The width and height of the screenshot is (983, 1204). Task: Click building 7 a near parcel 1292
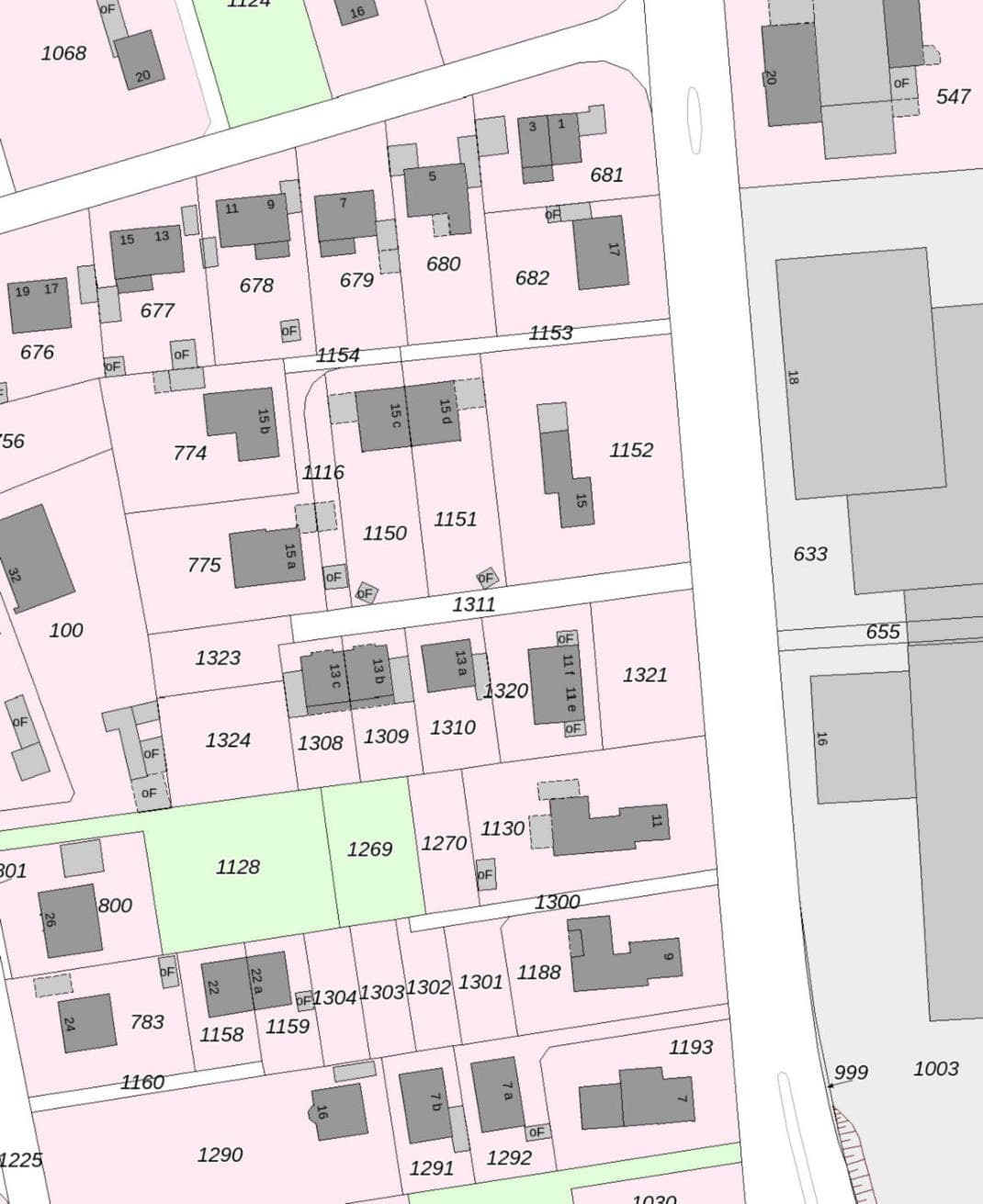(x=497, y=1095)
